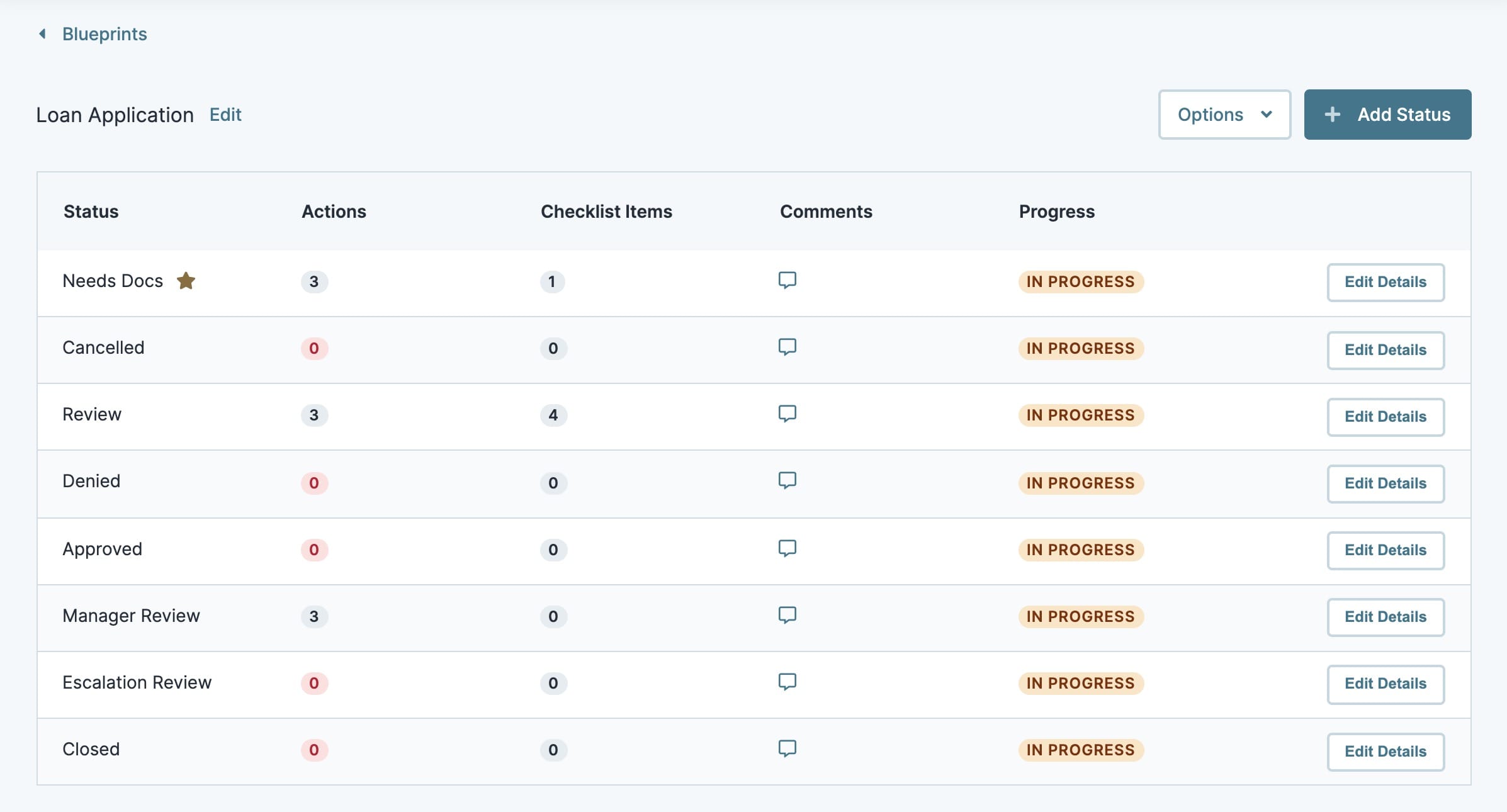Click IN PROGRESS badge for Denied
The height and width of the screenshot is (812, 1507).
tap(1081, 483)
